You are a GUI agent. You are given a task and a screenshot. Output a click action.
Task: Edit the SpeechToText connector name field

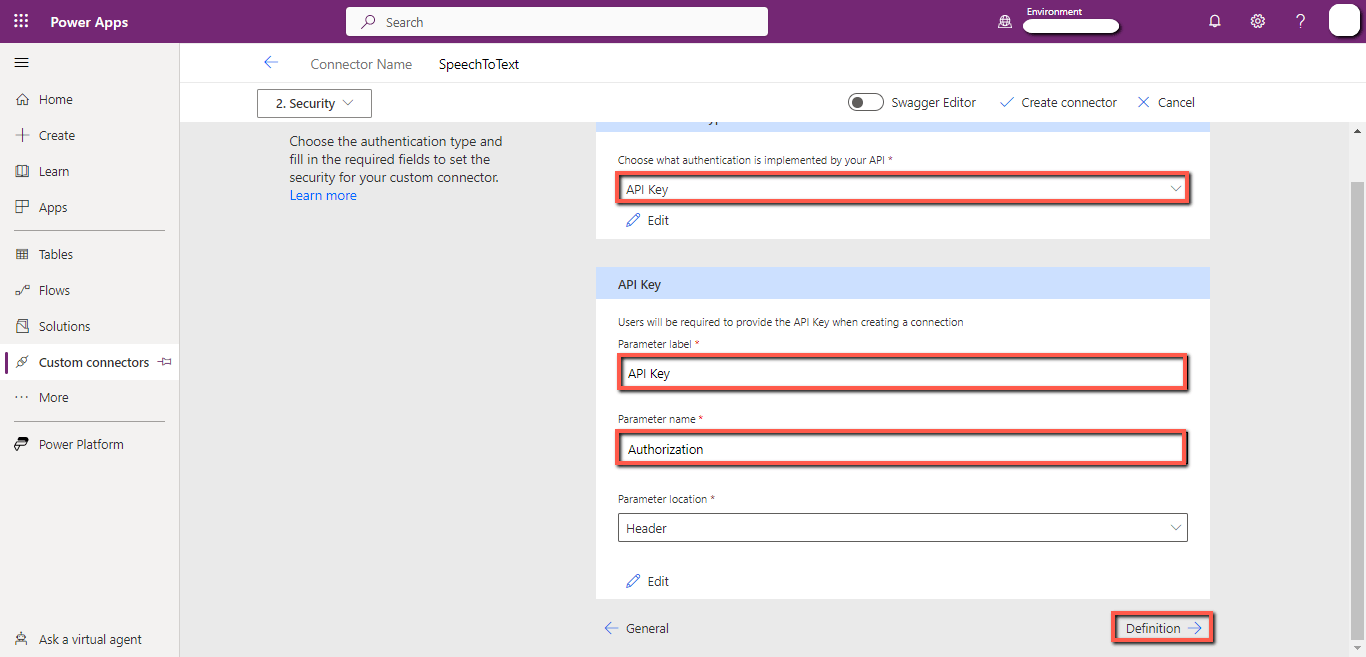coord(479,64)
